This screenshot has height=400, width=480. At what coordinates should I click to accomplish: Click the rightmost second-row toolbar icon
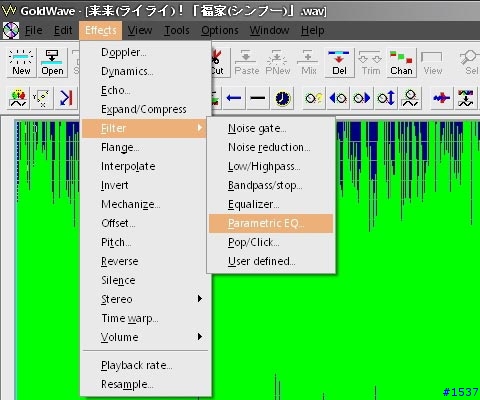(x=465, y=98)
